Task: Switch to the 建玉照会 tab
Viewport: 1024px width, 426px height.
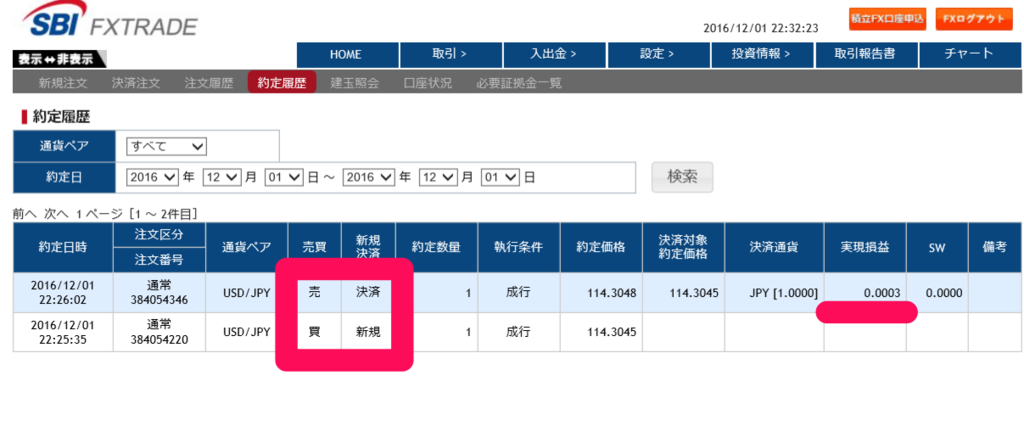Action: (x=355, y=84)
